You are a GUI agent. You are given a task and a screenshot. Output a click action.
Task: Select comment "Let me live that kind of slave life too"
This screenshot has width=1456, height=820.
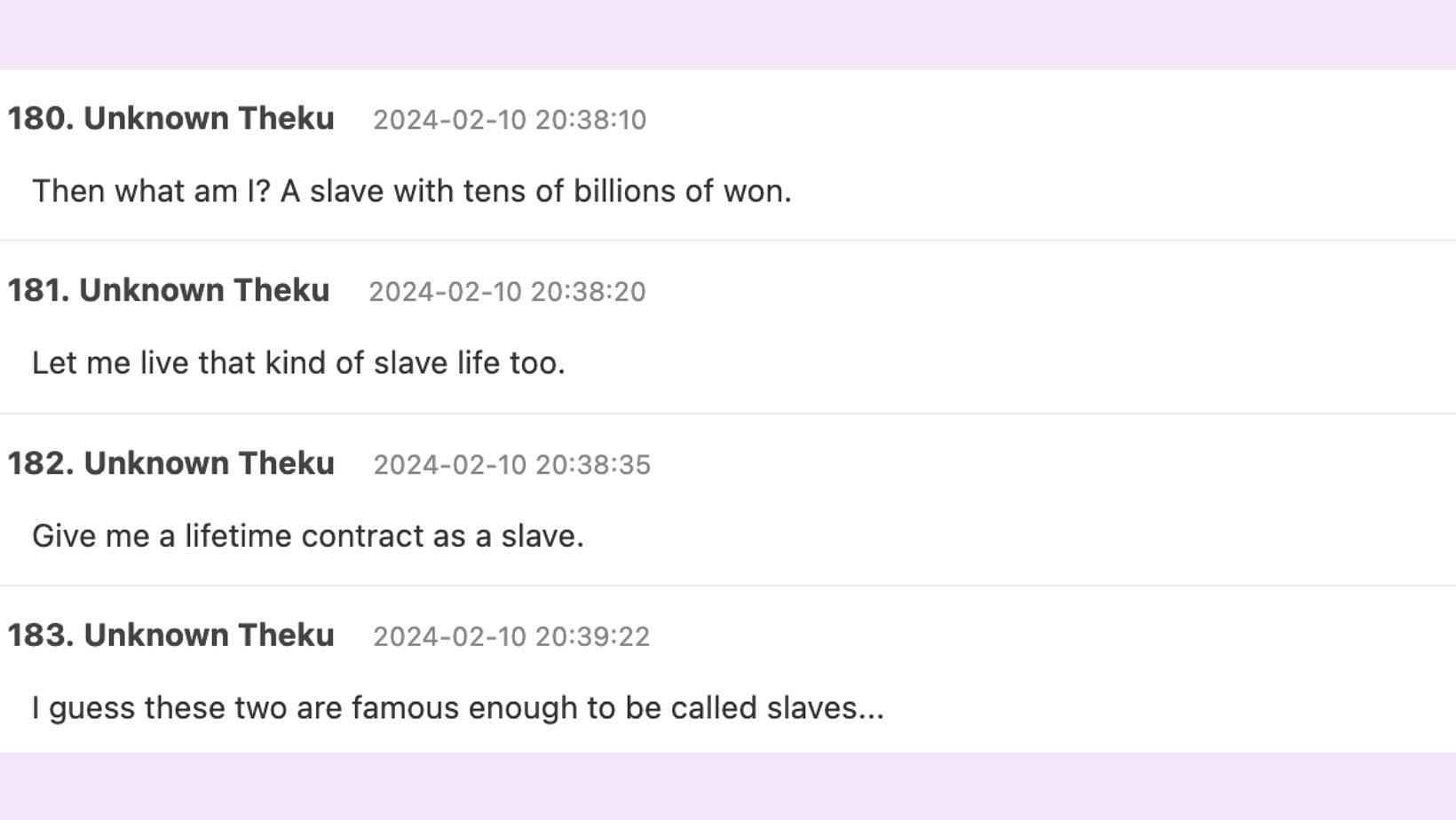[298, 363]
